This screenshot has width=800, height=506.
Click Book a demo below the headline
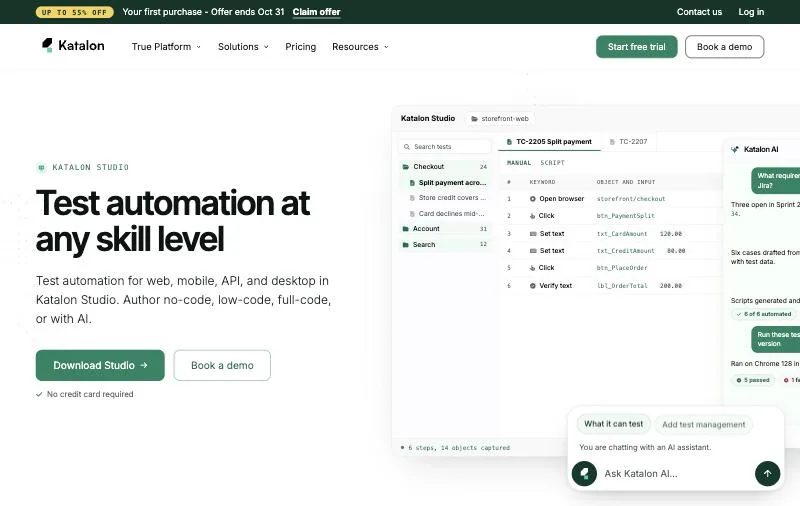tap(222, 365)
